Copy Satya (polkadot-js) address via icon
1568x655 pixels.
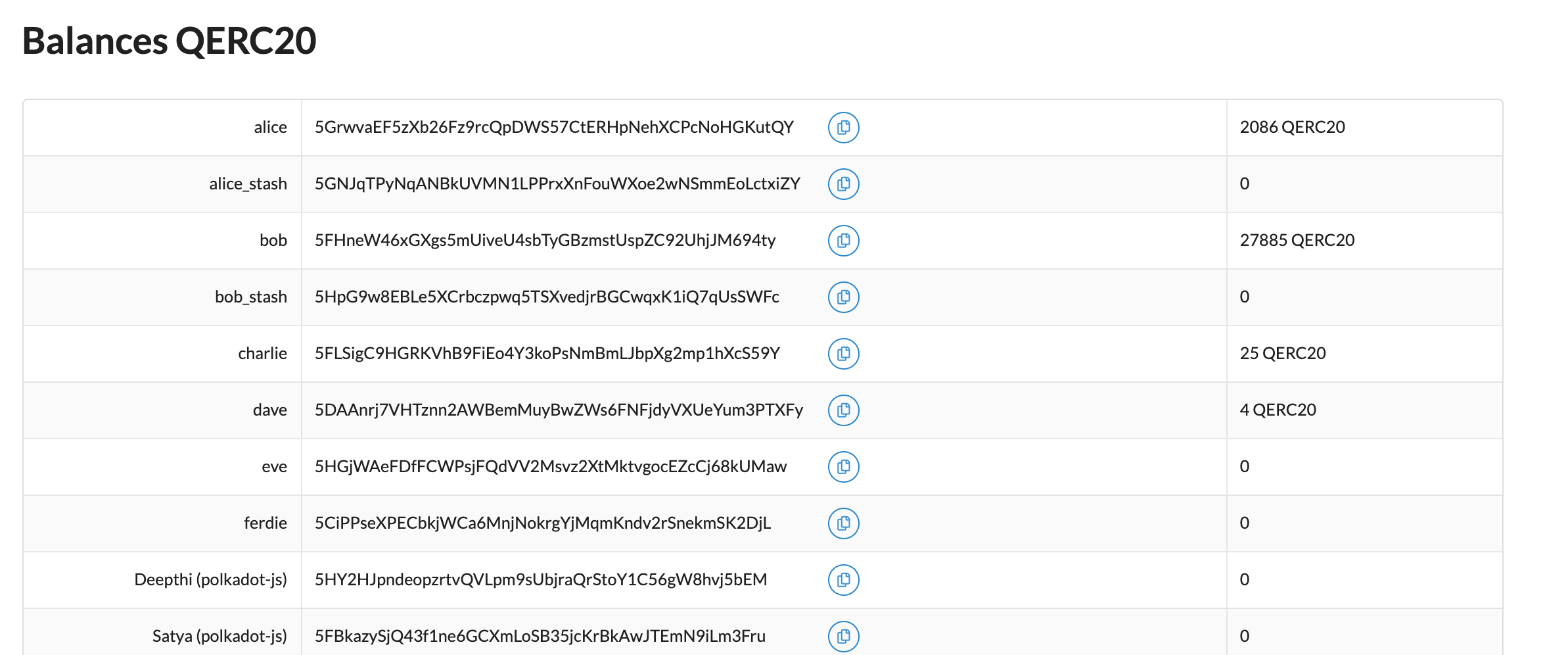(843, 637)
